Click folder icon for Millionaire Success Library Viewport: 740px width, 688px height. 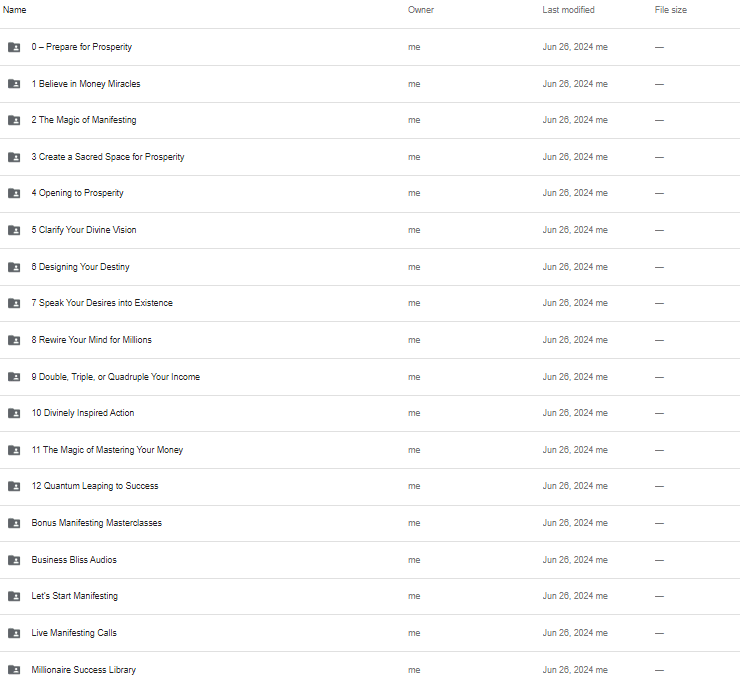(x=14, y=670)
